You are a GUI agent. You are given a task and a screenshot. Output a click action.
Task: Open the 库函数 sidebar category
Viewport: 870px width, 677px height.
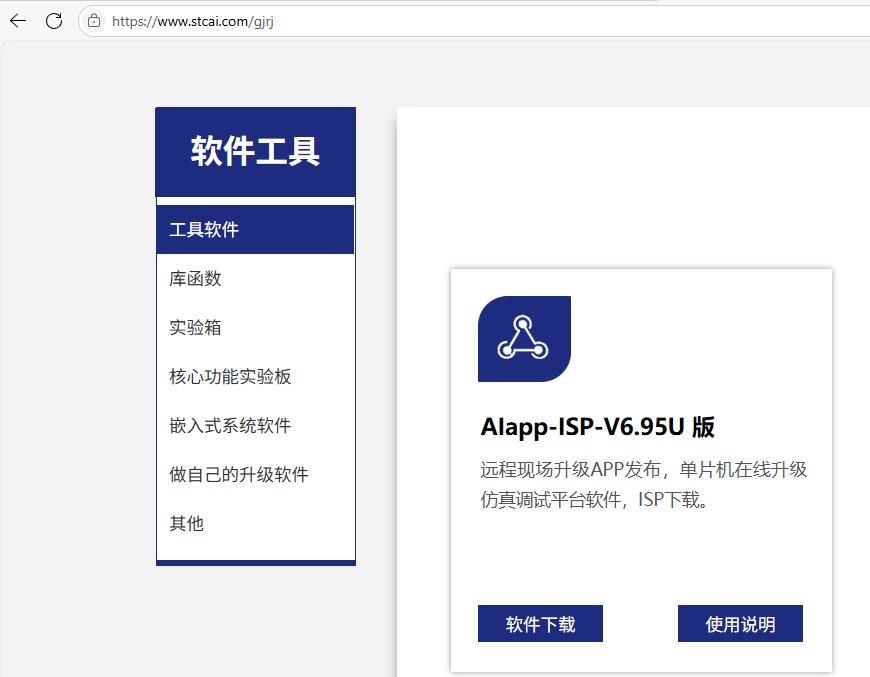[x=255, y=278]
